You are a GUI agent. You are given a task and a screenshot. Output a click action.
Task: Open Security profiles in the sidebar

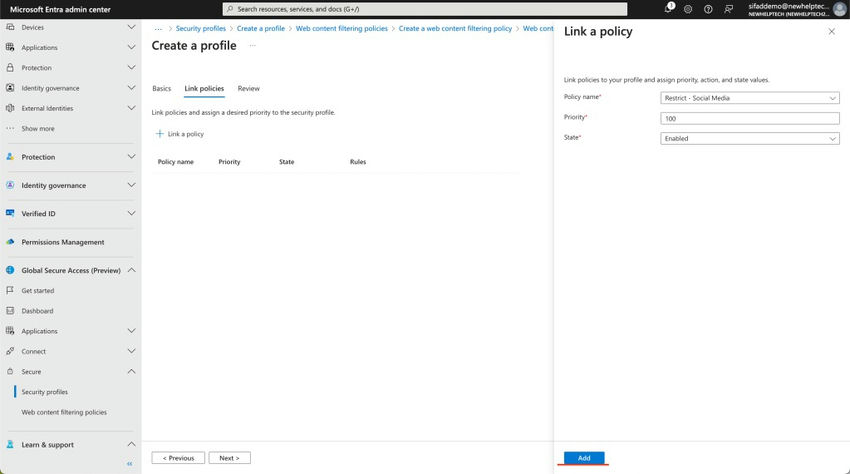pyautogui.click(x=44, y=392)
